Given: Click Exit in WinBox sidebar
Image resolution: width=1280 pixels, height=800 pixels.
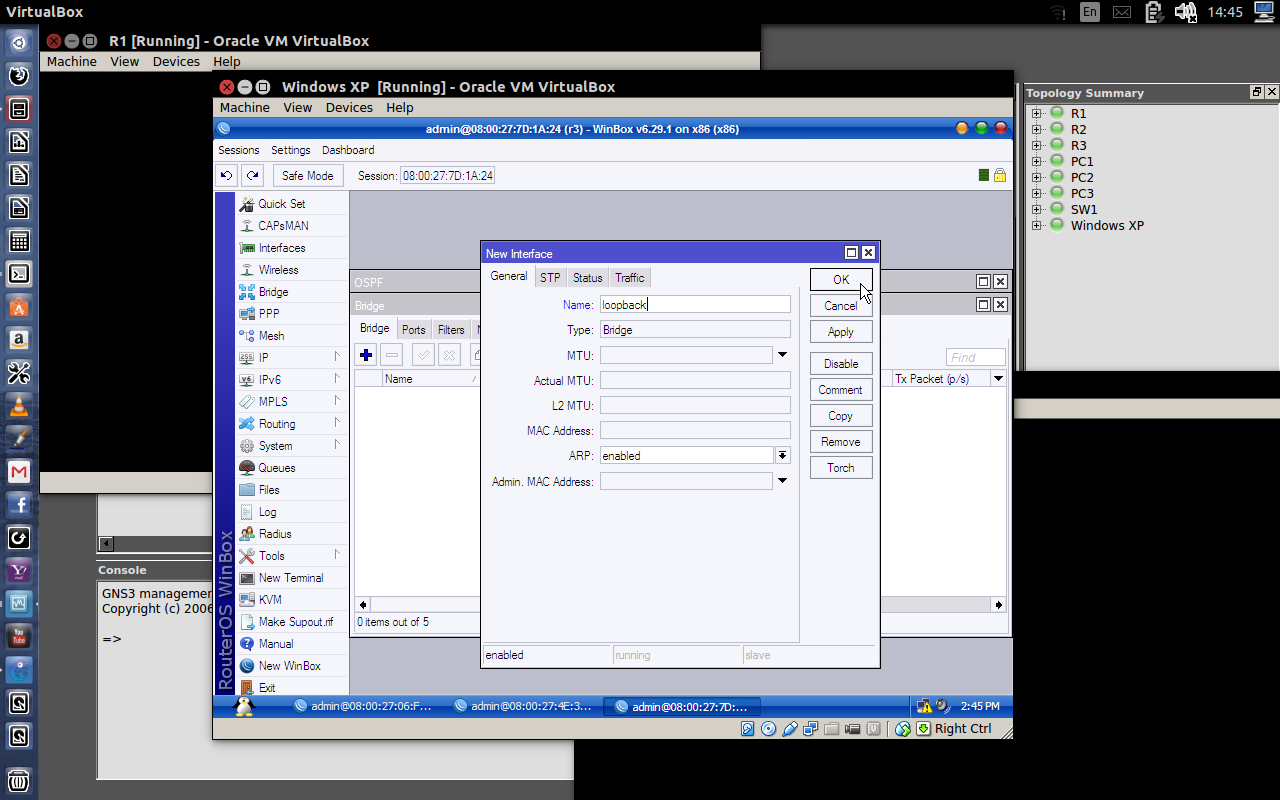Looking at the screenshot, I should [267, 687].
